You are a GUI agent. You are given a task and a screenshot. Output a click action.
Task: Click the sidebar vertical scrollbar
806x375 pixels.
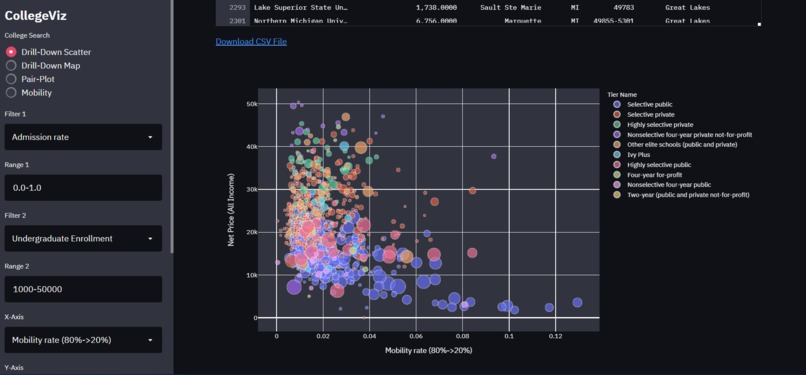172,126
